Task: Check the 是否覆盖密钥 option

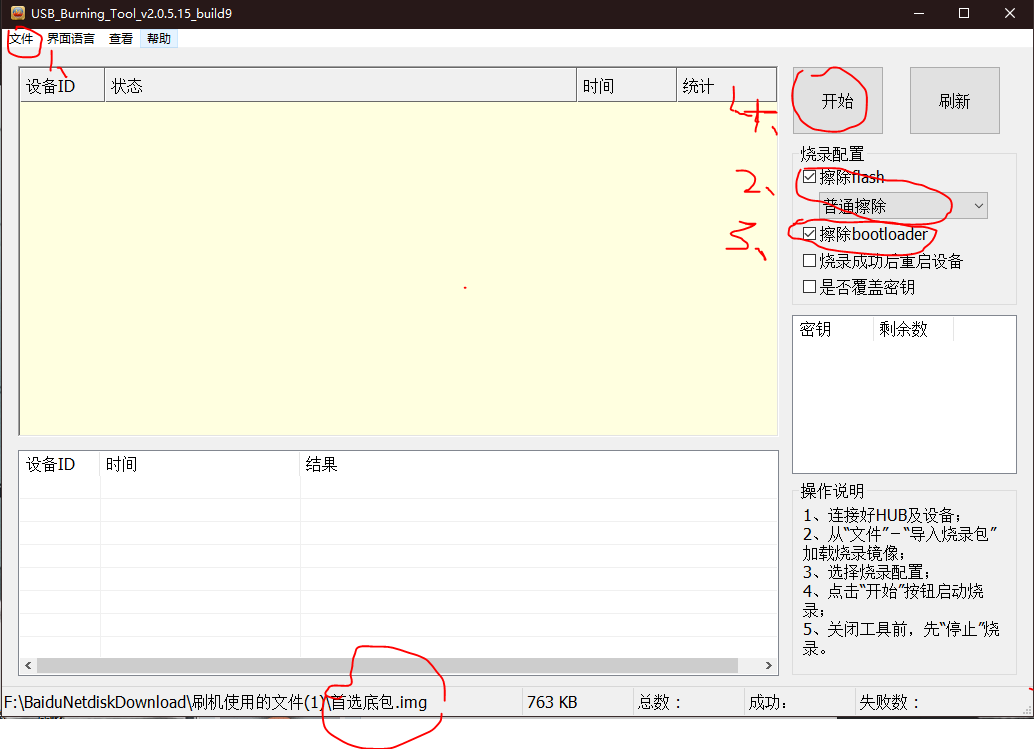Action: pyautogui.click(x=809, y=286)
